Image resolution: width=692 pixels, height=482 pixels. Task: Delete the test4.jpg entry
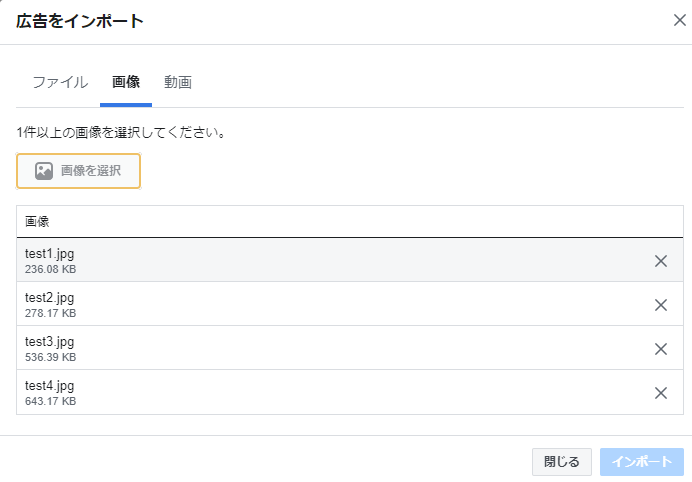(x=660, y=393)
